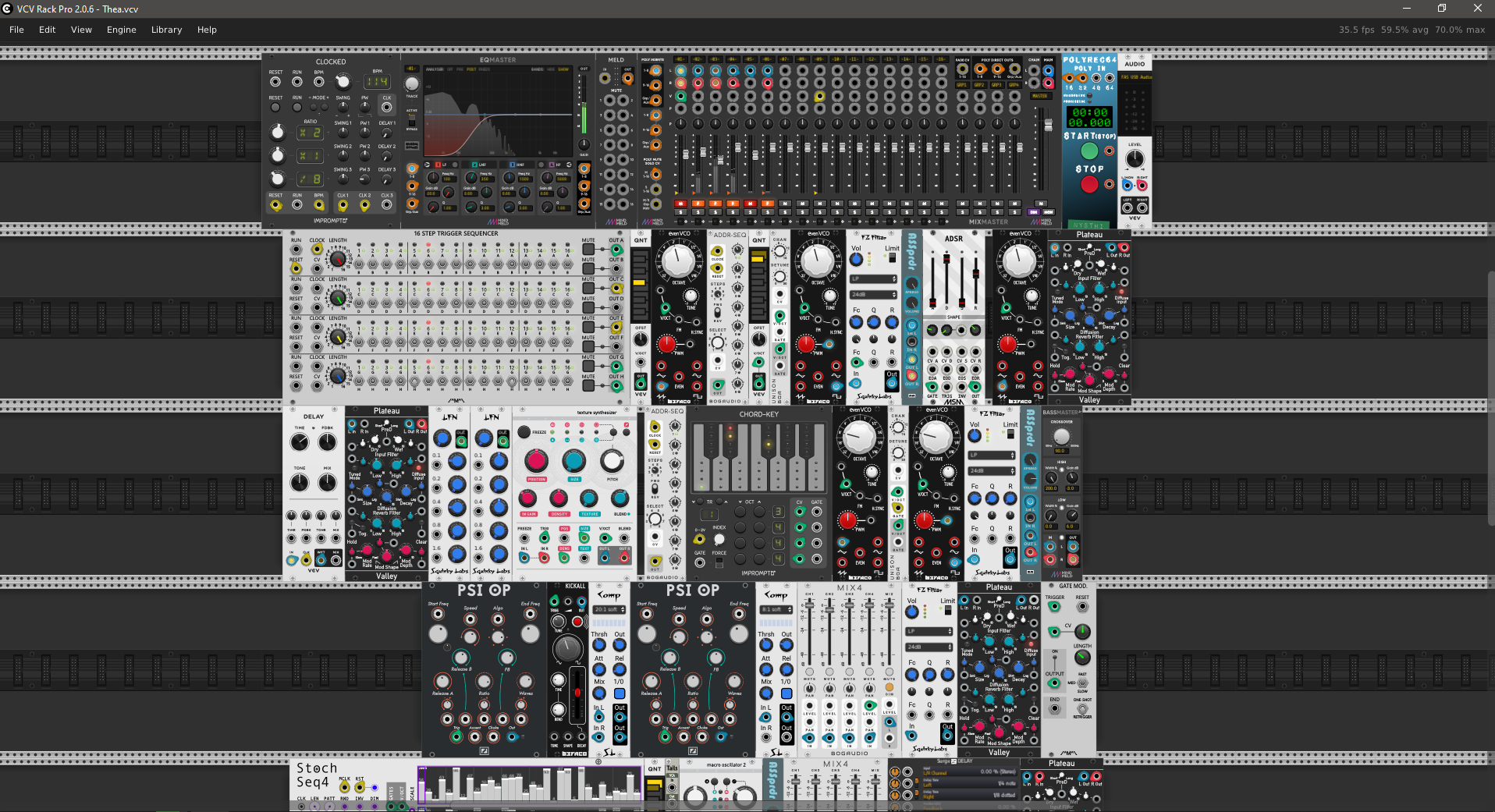Click the red STOP button on PolyRec64
Screen dimensions: 1495x812
[1089, 184]
